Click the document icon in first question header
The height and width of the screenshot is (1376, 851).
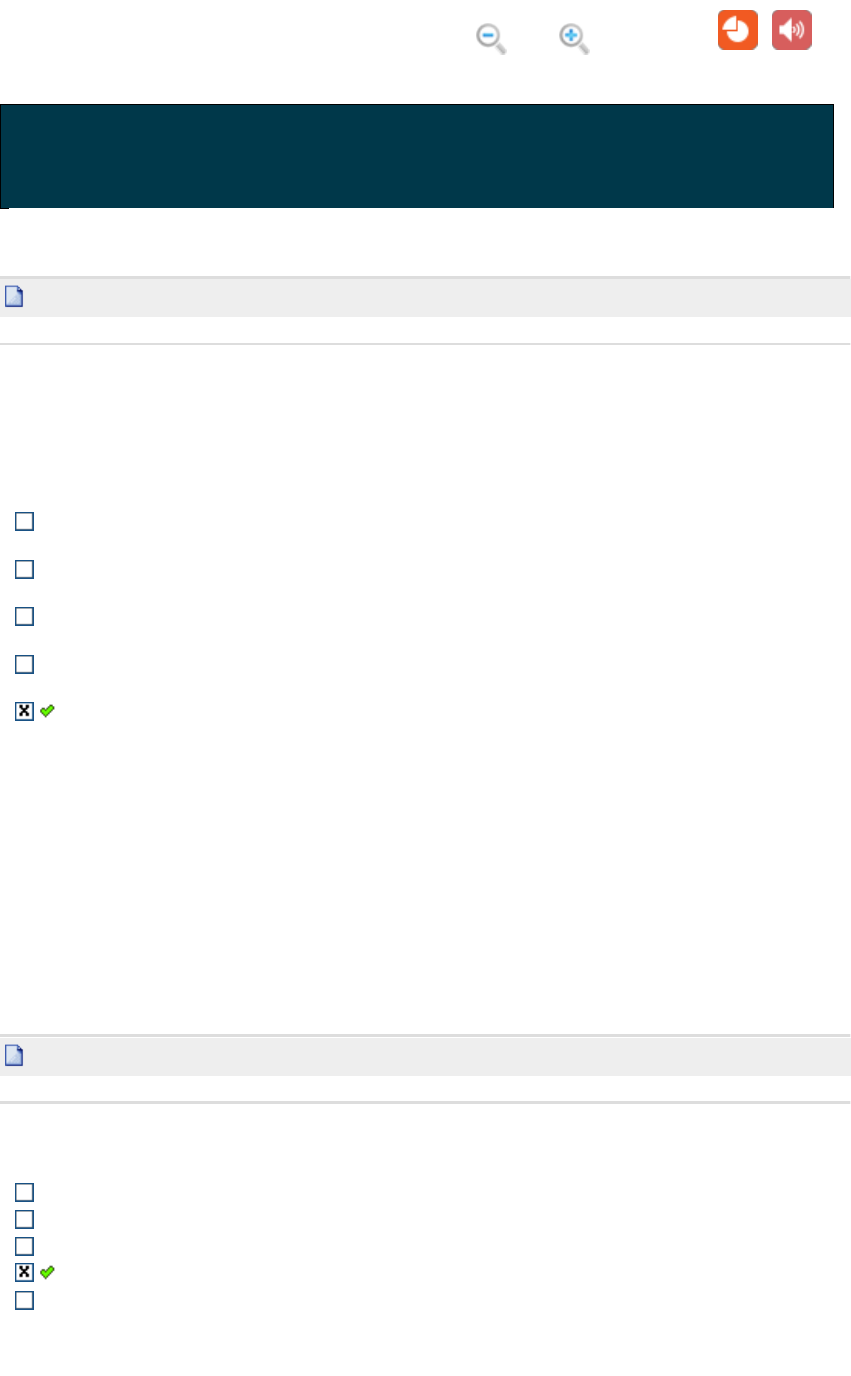[15, 297]
